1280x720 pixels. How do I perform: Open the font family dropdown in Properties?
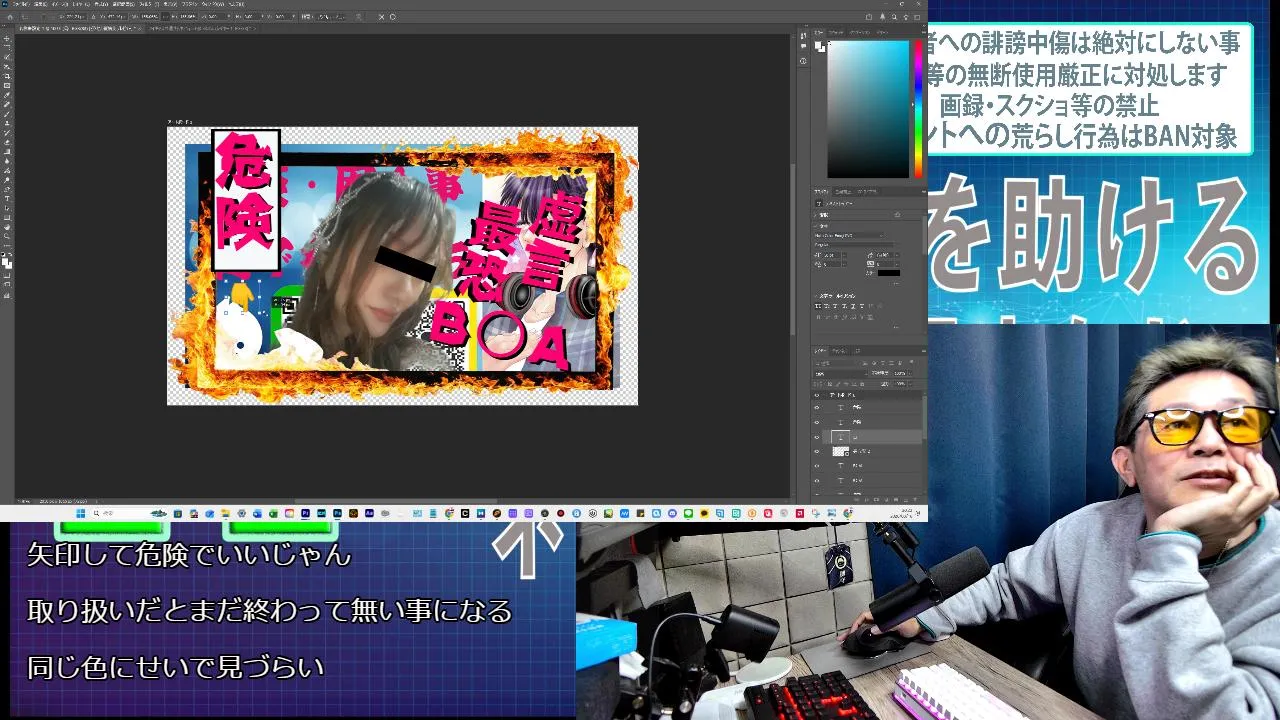coord(849,236)
